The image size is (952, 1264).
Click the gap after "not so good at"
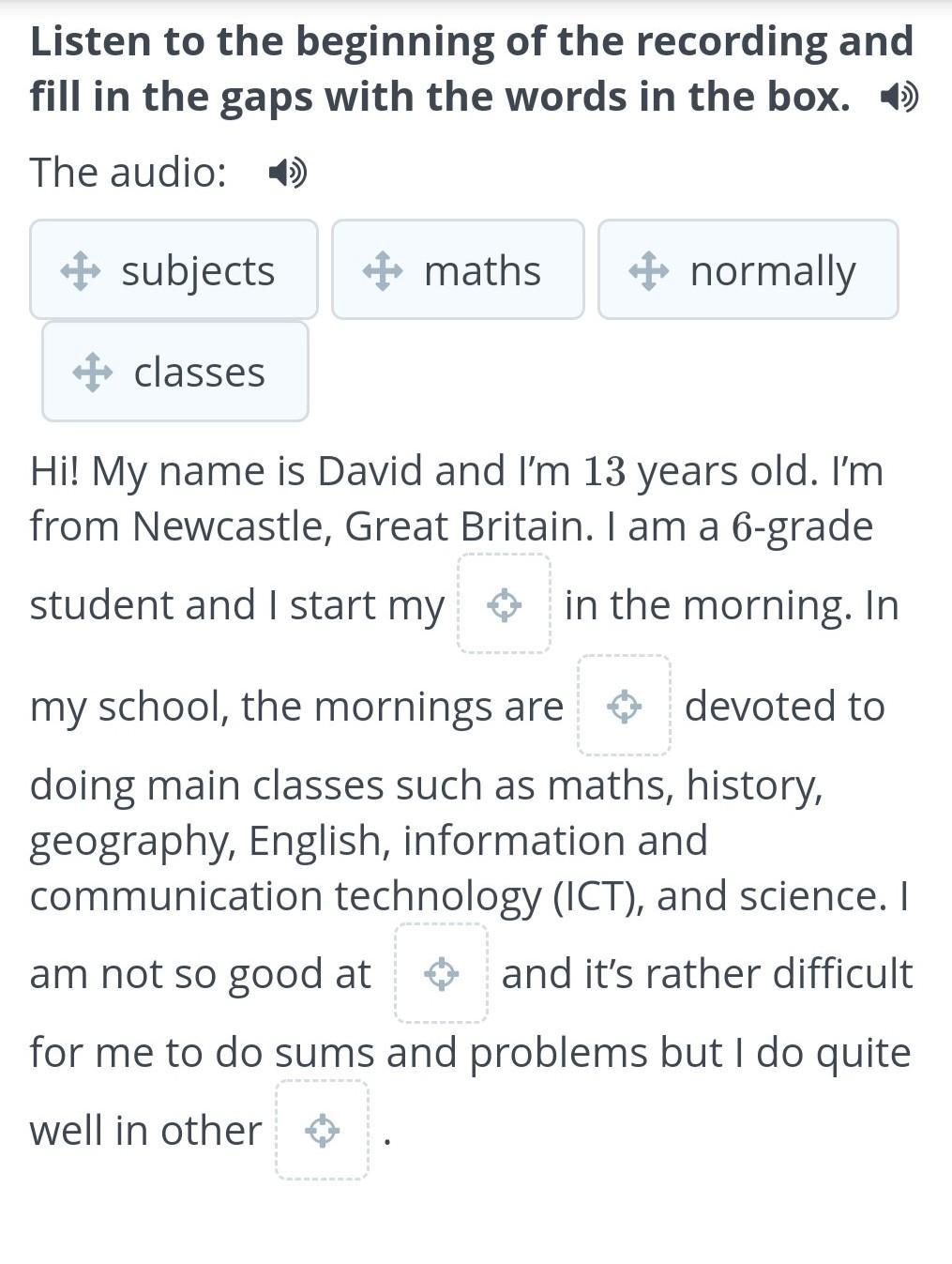point(442,973)
